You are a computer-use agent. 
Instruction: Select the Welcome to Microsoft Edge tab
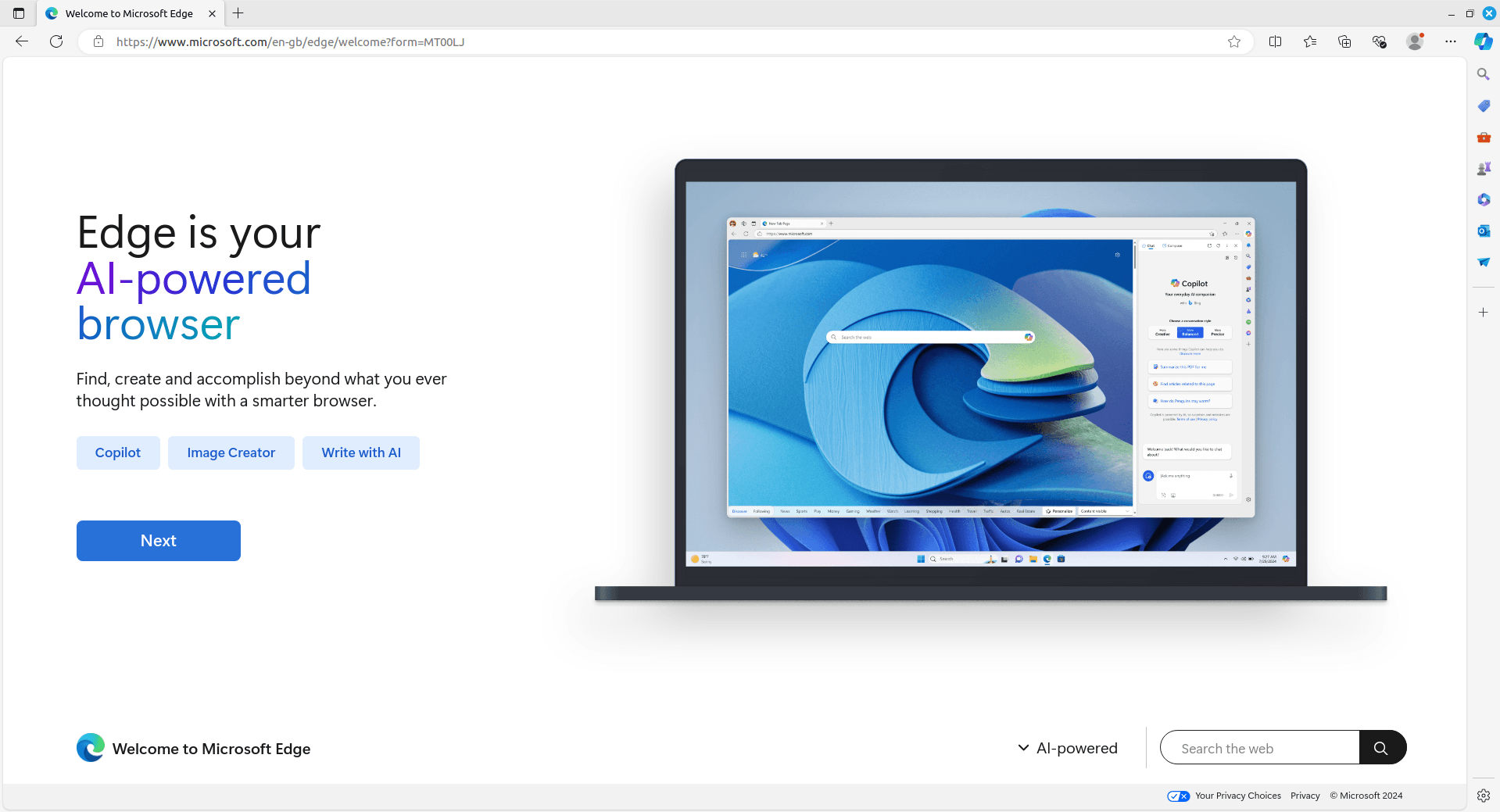(129, 13)
